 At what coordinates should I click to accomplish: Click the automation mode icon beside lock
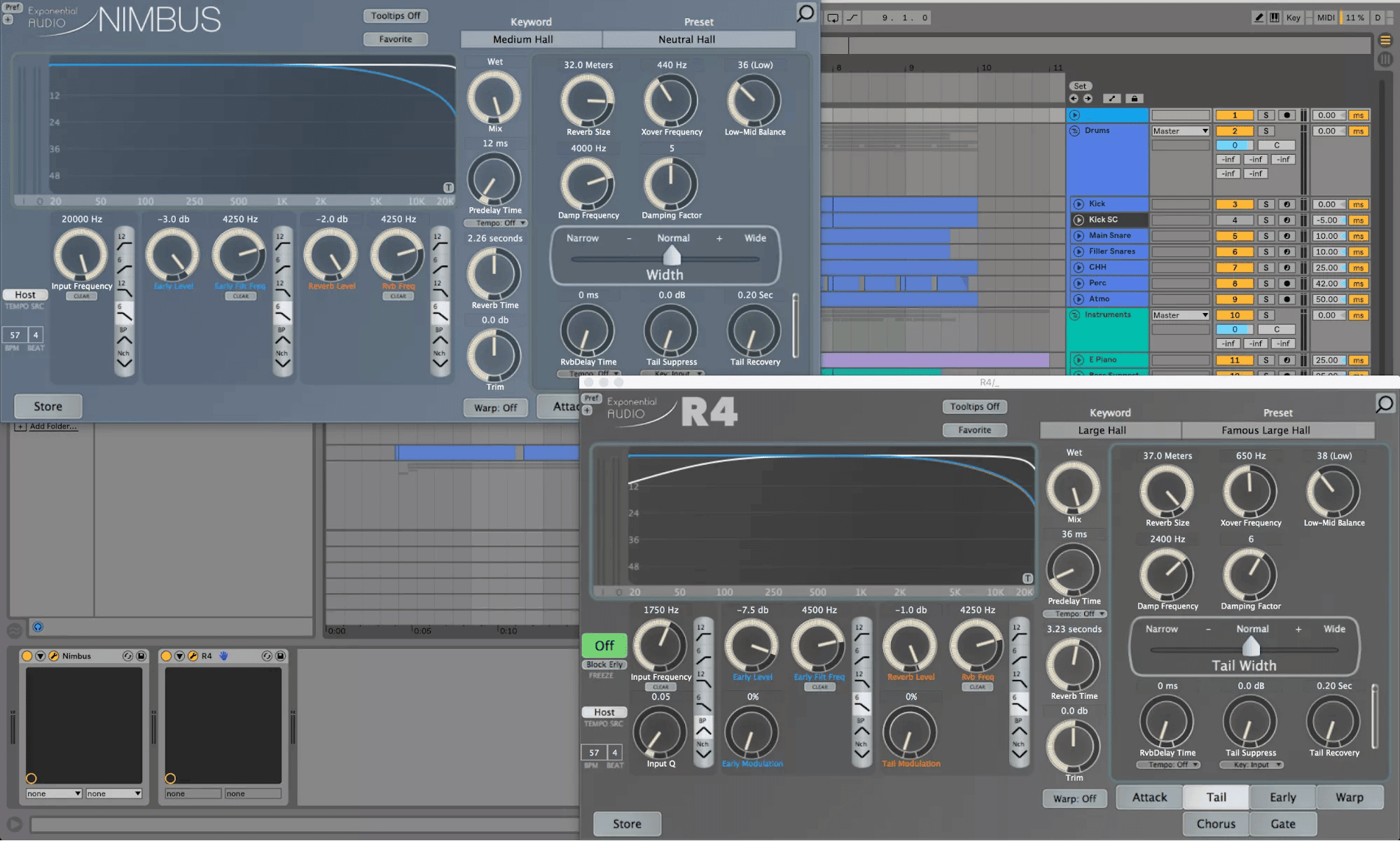pos(1112,99)
